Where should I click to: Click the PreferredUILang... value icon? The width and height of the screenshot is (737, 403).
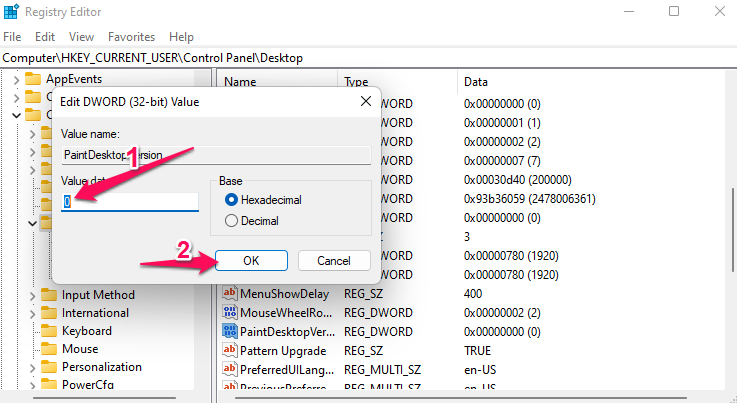tap(229, 369)
